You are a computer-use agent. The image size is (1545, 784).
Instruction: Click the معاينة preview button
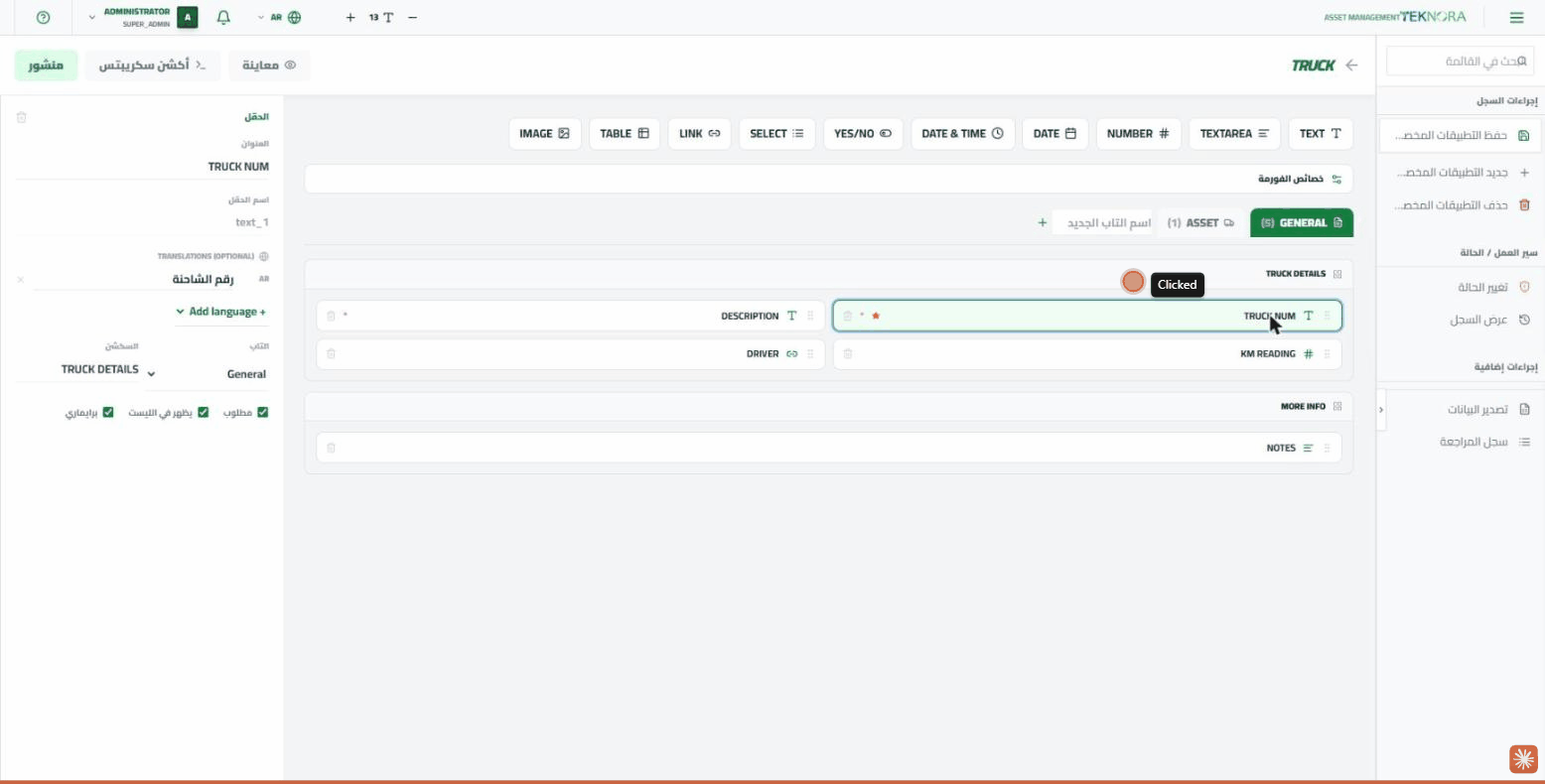point(269,65)
